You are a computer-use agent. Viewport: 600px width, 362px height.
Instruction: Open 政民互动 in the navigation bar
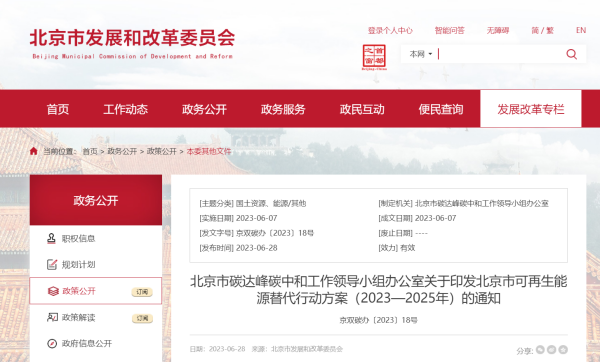pyautogui.click(x=362, y=109)
